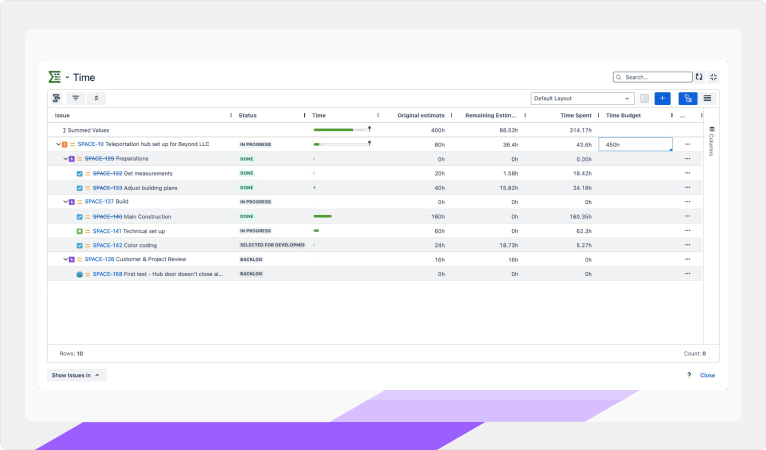766x450 pixels.
Task: Click the save layout disk icon
Action: [x=644, y=98]
